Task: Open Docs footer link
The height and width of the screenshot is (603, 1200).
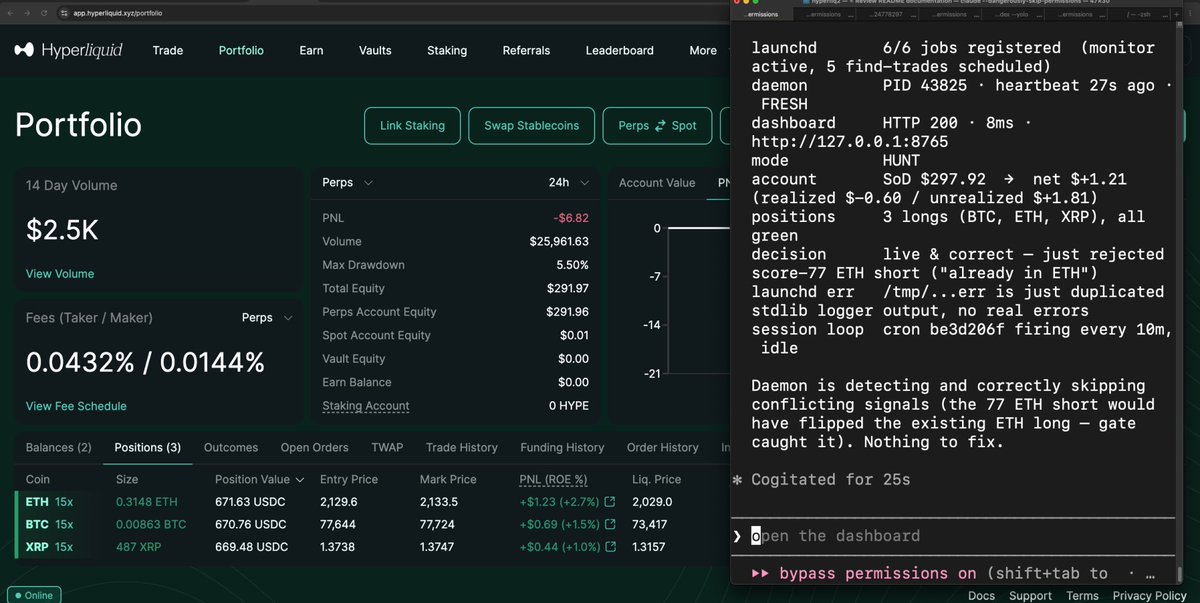Action: click(x=981, y=596)
